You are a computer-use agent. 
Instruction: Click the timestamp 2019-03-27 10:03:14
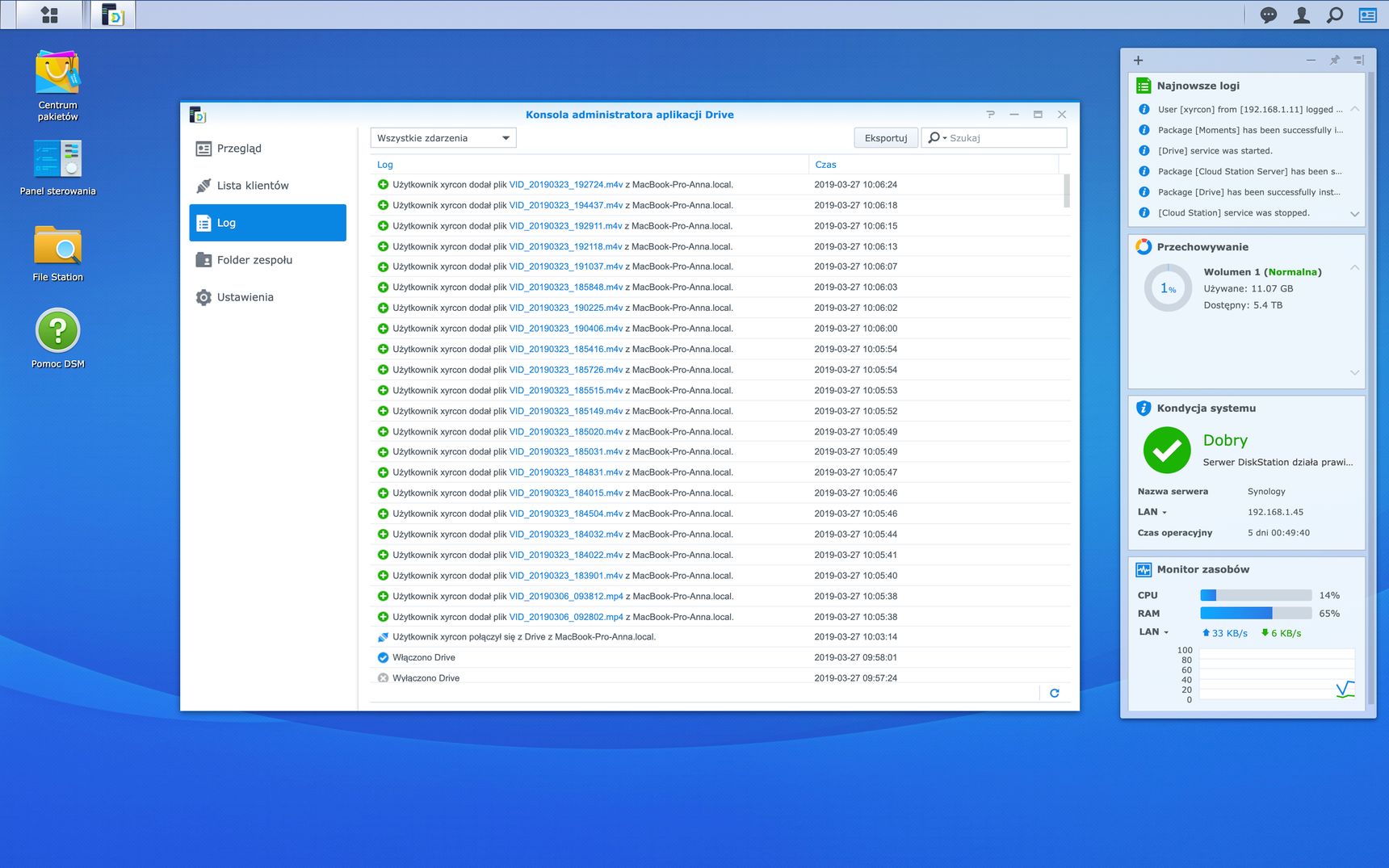coord(856,637)
